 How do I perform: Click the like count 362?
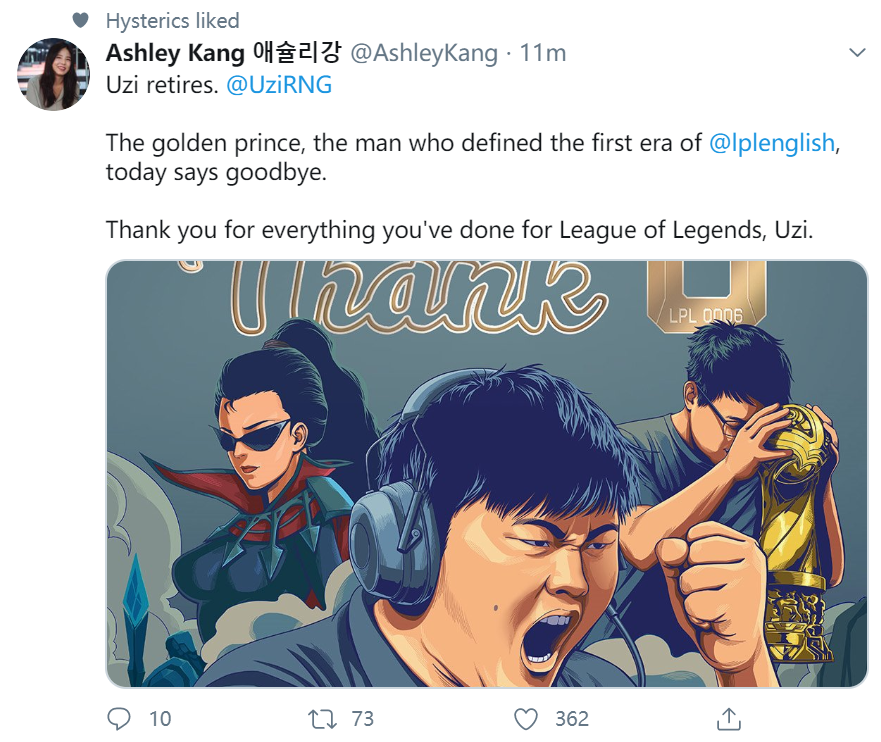click(x=572, y=719)
